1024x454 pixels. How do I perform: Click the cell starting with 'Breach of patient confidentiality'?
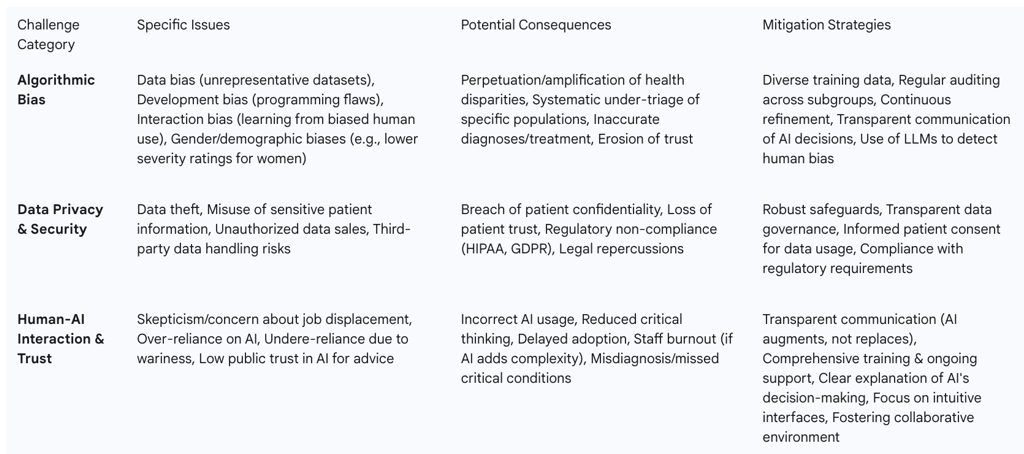tap(588, 229)
